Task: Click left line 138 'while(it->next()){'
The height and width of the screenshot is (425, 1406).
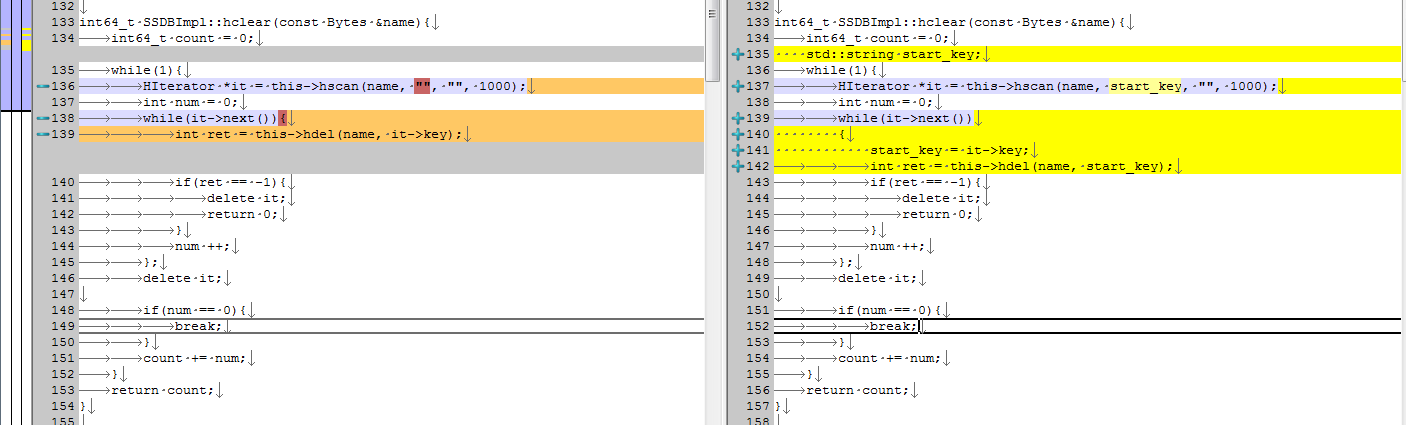Action: (215, 118)
